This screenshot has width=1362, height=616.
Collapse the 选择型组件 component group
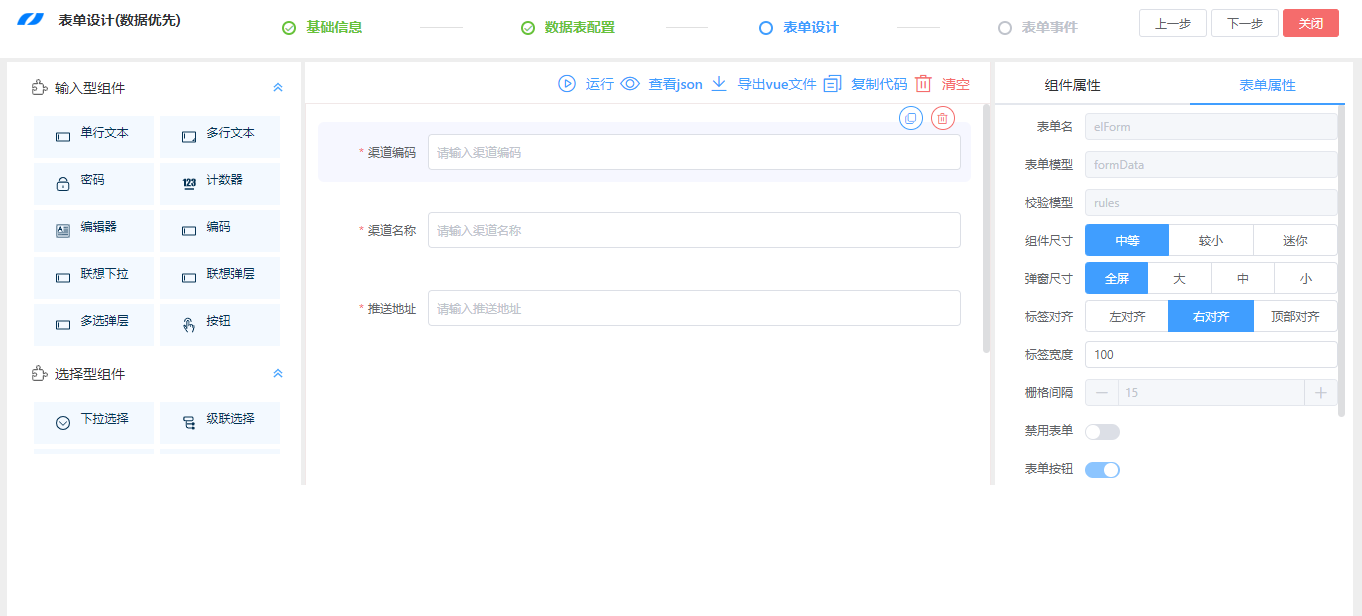277,373
